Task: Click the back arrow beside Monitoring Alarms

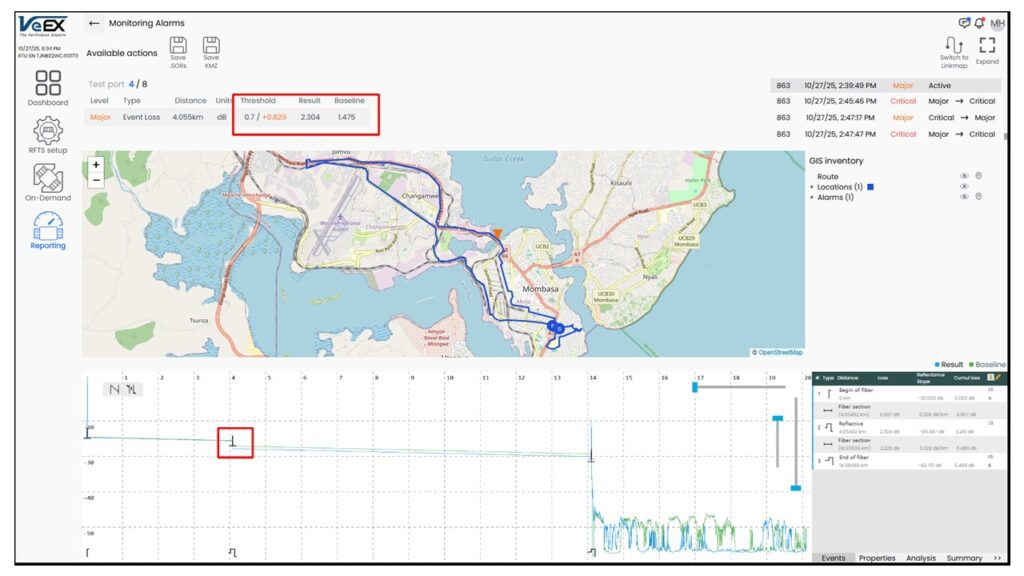Action: click(x=94, y=23)
